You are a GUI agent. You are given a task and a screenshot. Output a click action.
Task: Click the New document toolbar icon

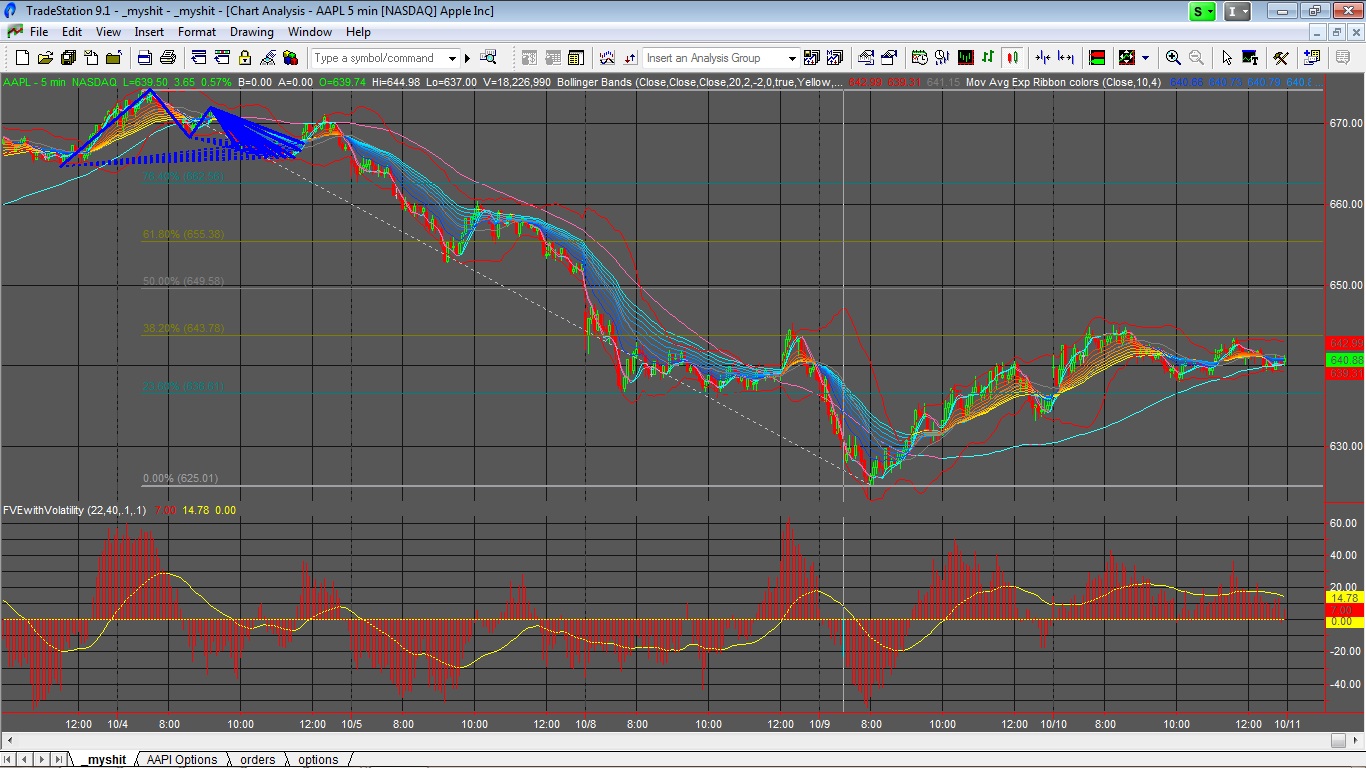(x=22, y=58)
